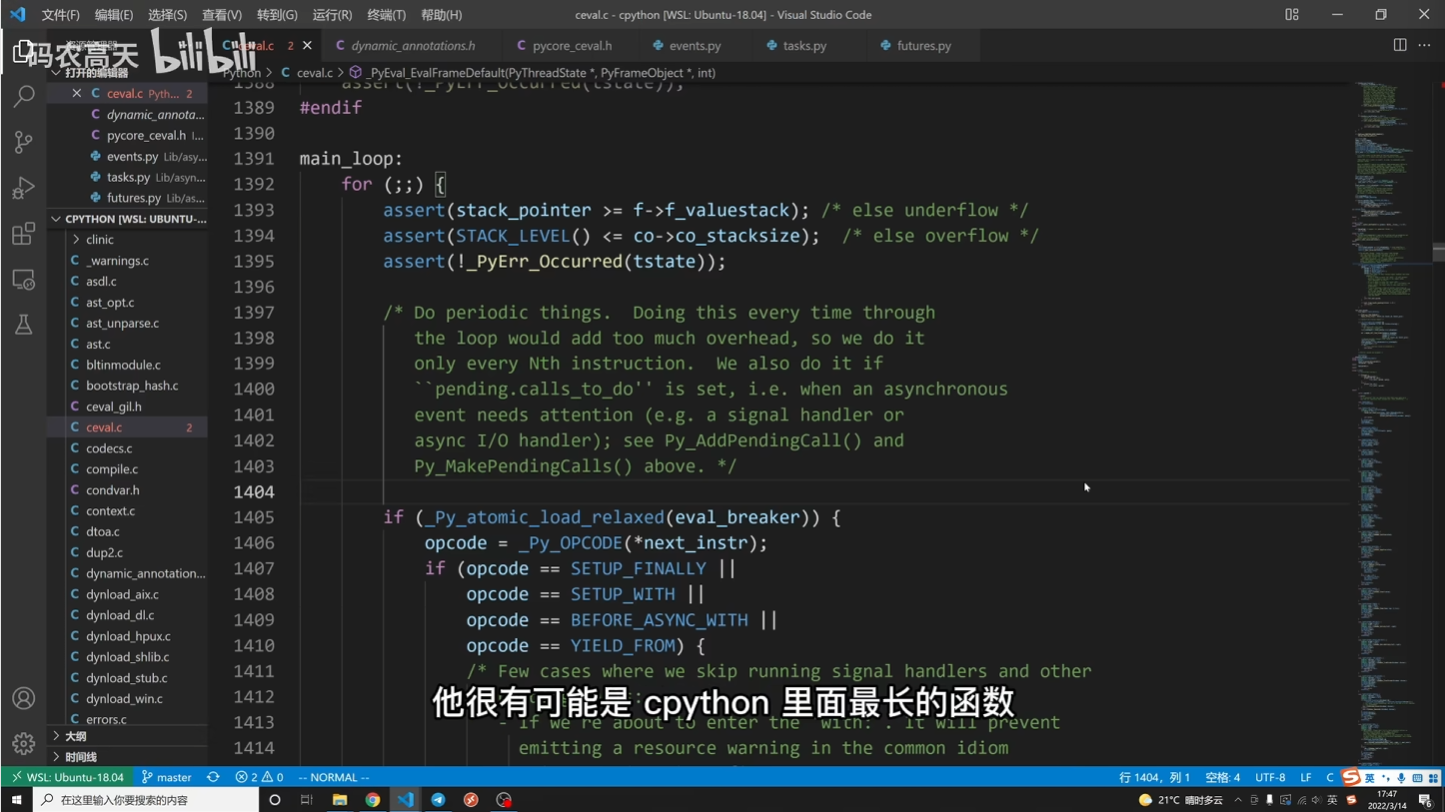Expand the clinic folder
Screen dimensions: 1445x812
[99, 240]
